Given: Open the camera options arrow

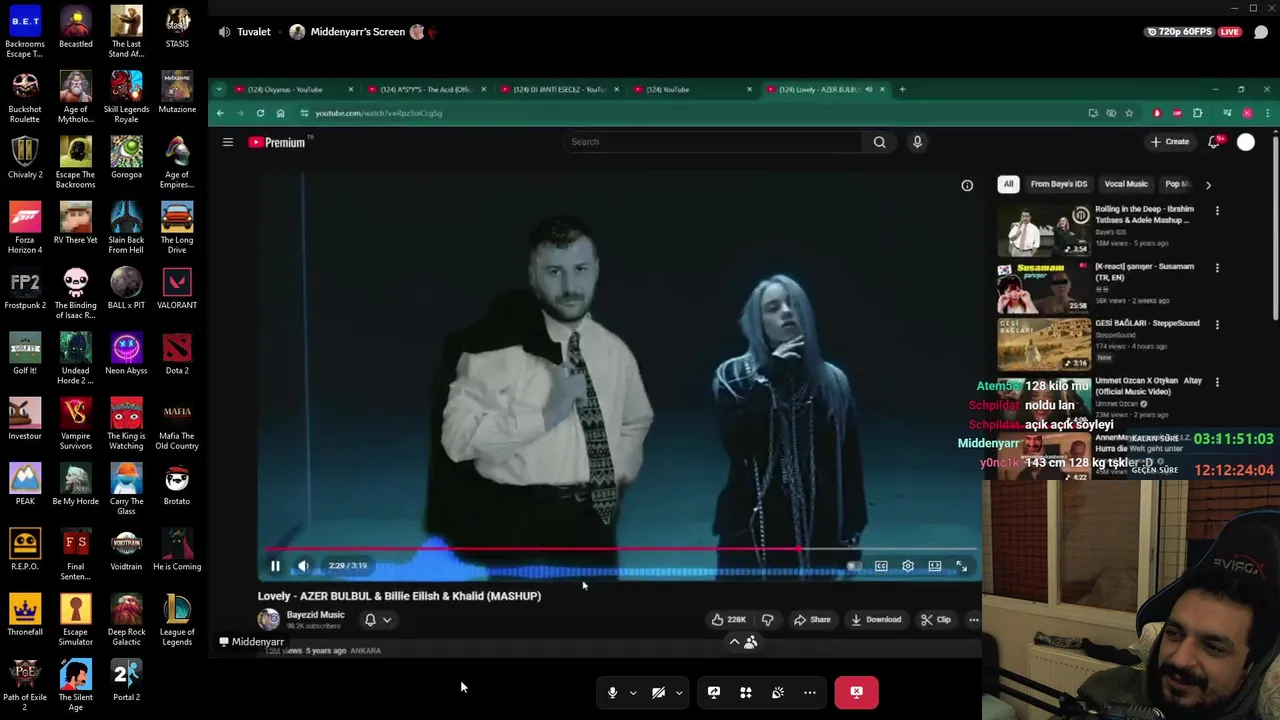Looking at the screenshot, I should point(679,692).
